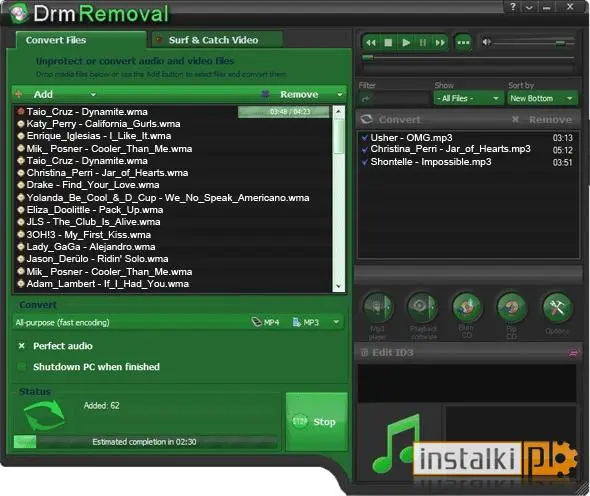Image resolution: width=590 pixels, height=496 pixels.
Task: Open the Mp3 player tool icon
Action: (x=378, y=307)
